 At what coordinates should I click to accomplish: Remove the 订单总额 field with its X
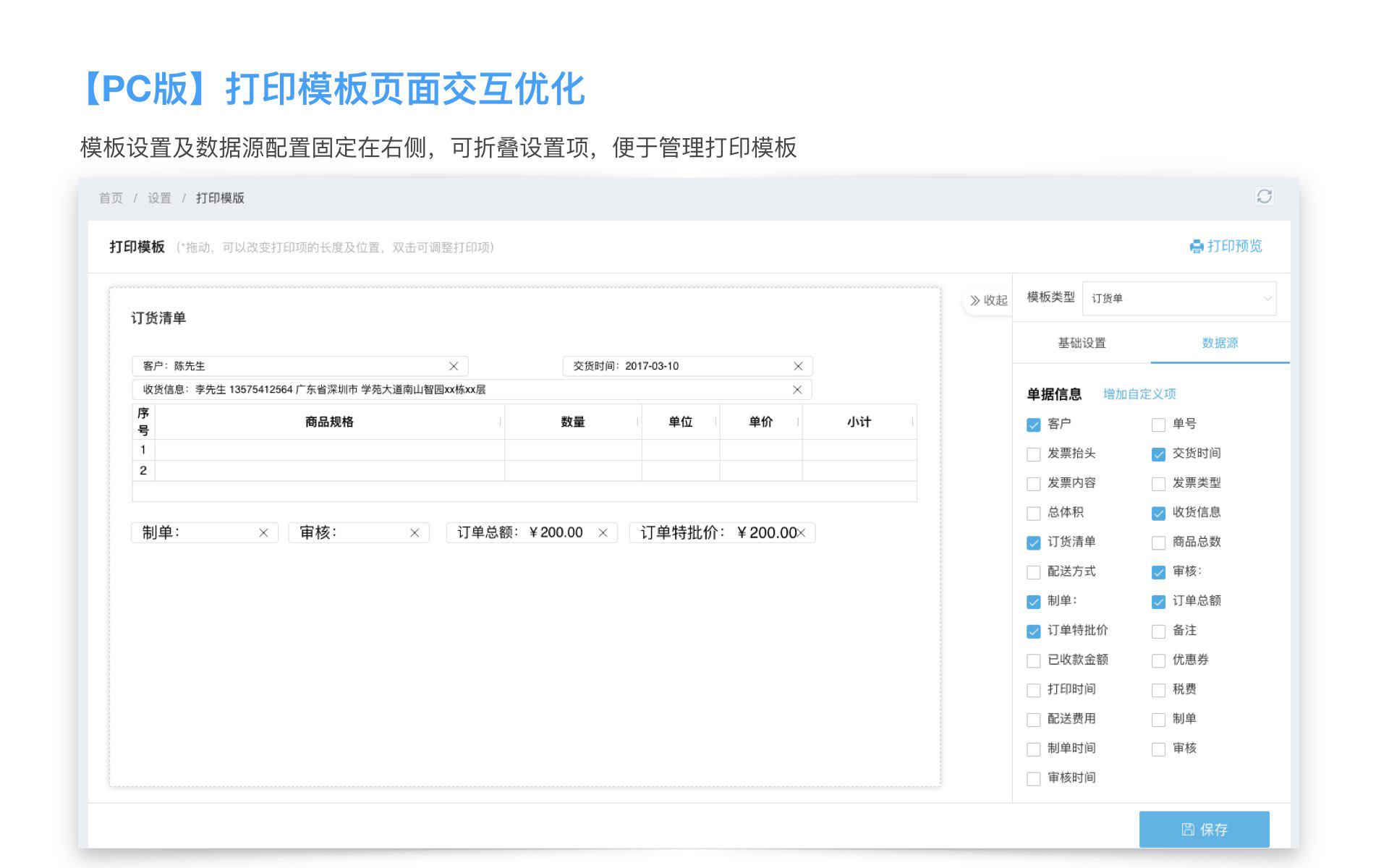(x=603, y=533)
